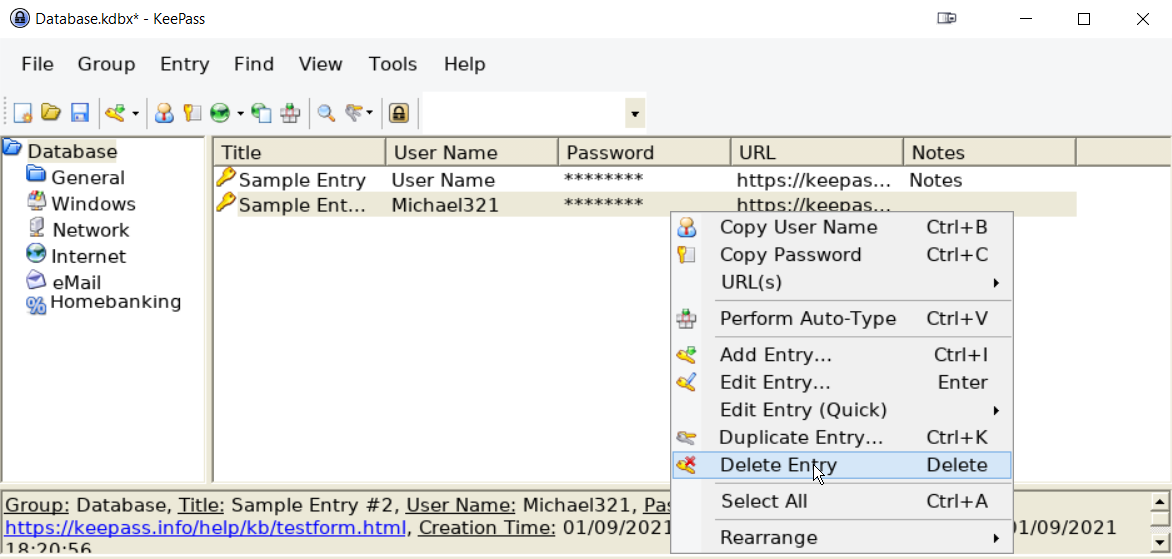Select the Internet group

point(88,256)
